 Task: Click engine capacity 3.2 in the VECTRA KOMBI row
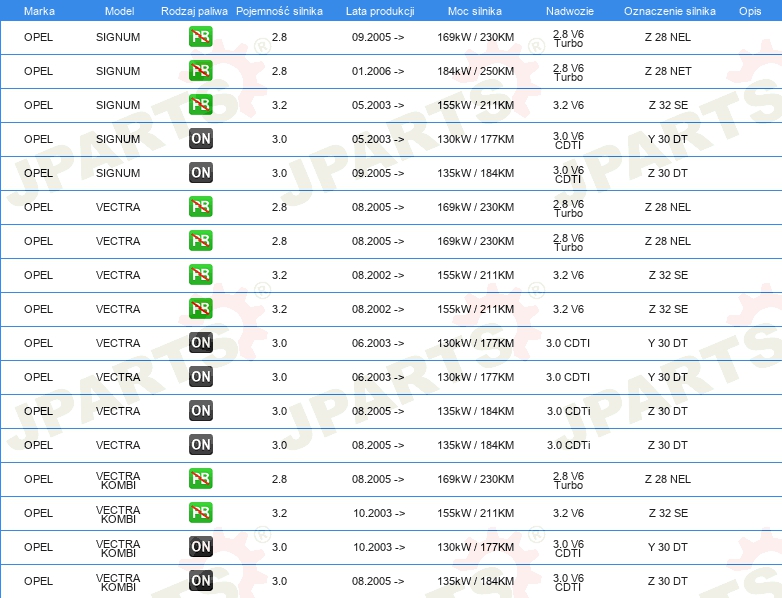click(279, 513)
